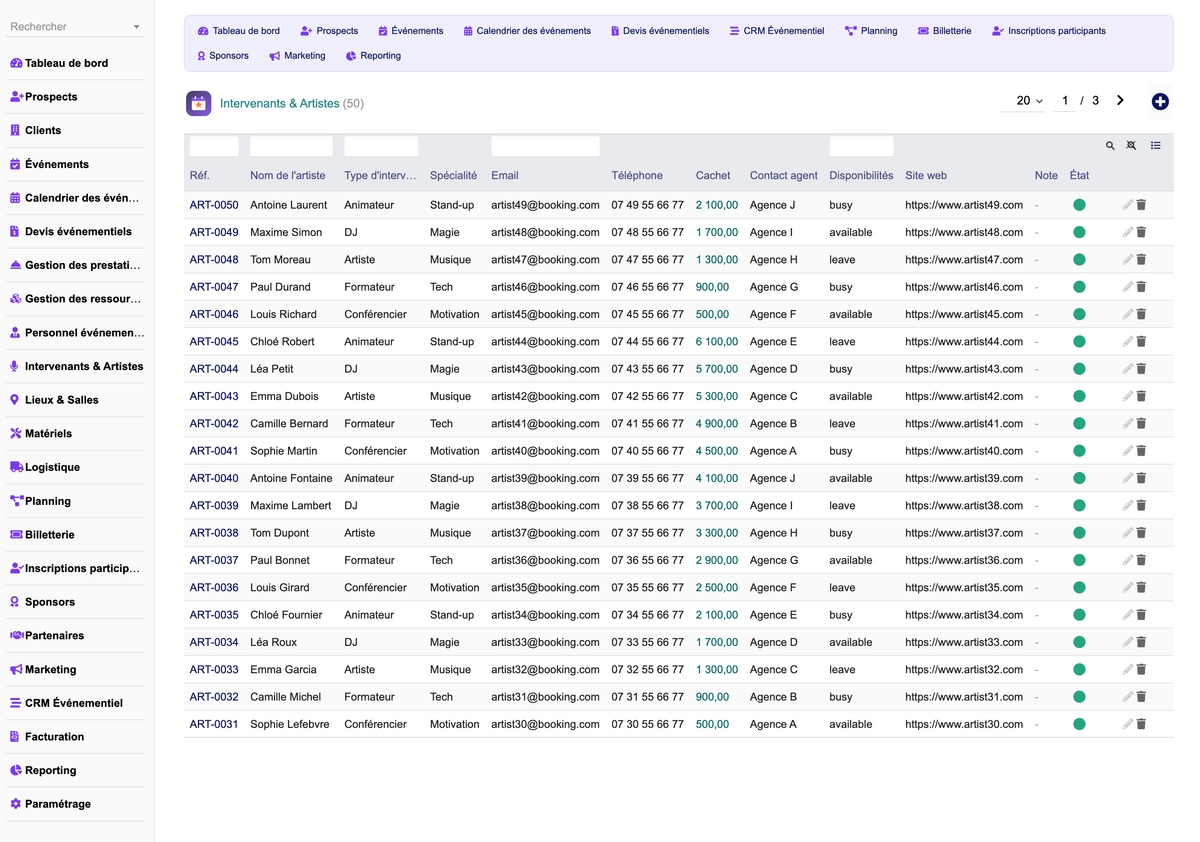Open Billetterie tab in top bar
The image size is (1200, 842).
tap(945, 31)
